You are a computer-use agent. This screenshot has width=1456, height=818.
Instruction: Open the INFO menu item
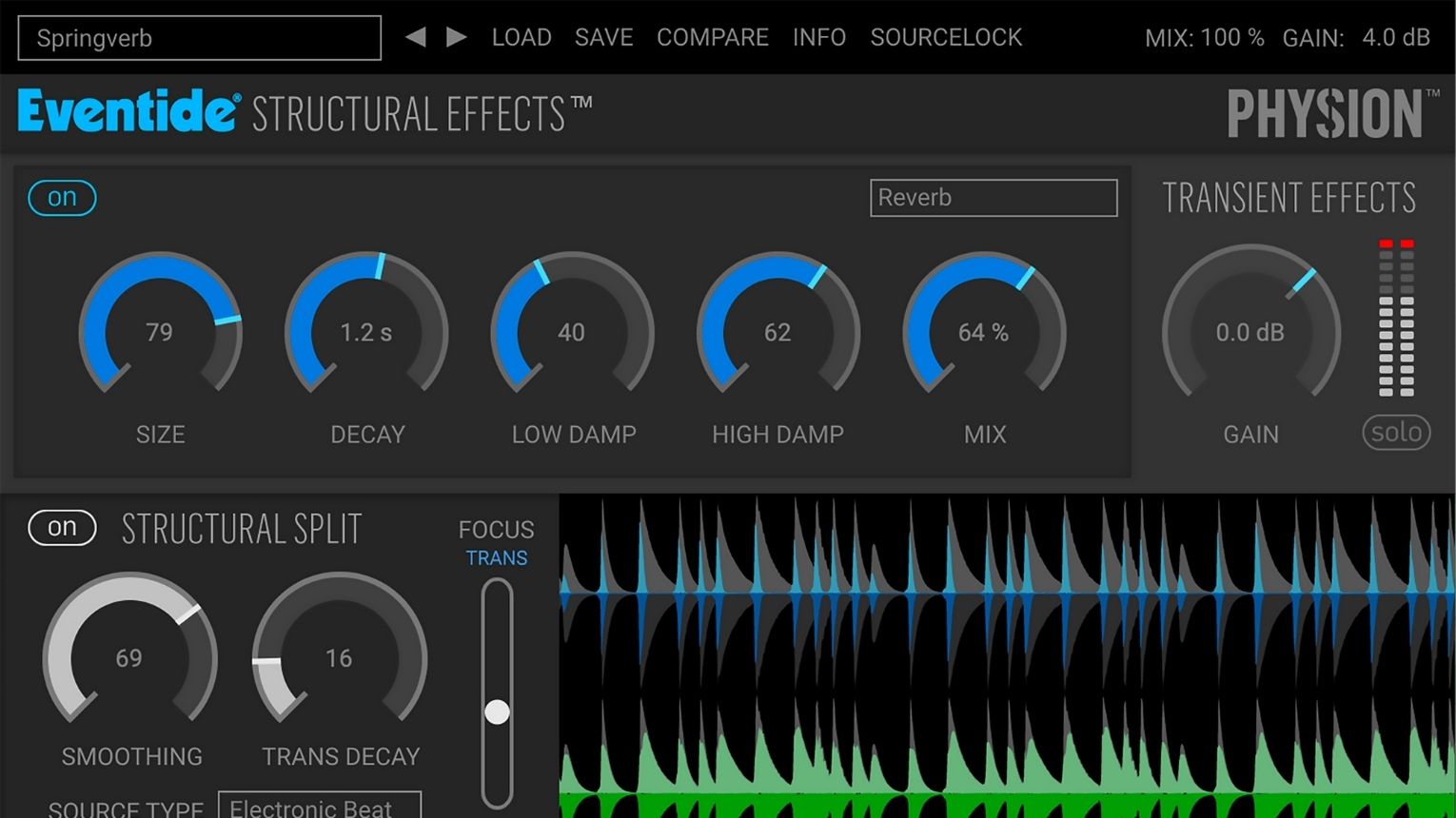click(819, 37)
